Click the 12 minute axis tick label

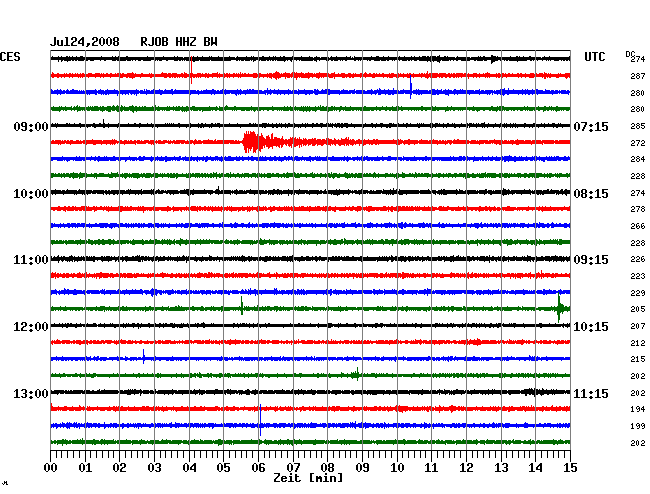tap(466, 468)
